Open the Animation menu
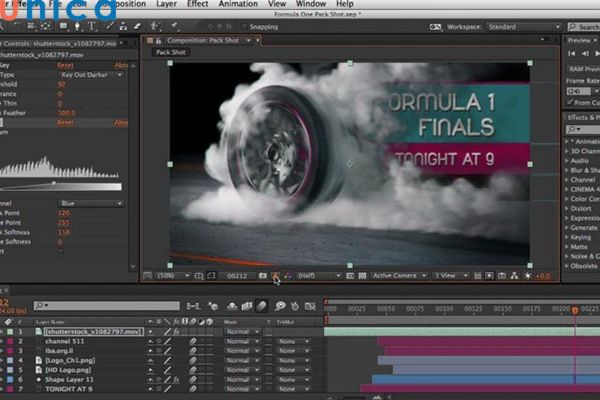 coord(238,4)
